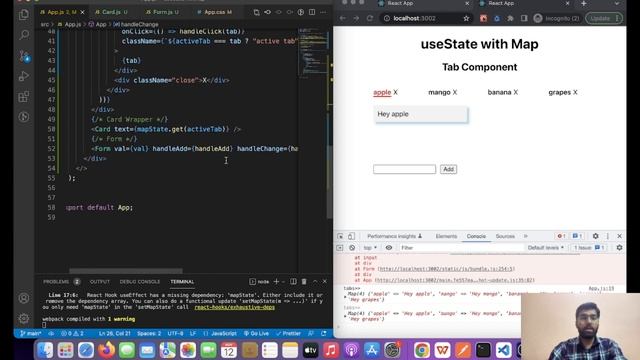This screenshot has height=360, width=640.
Task: Close the terminal panel
Action: click(x=325, y=282)
